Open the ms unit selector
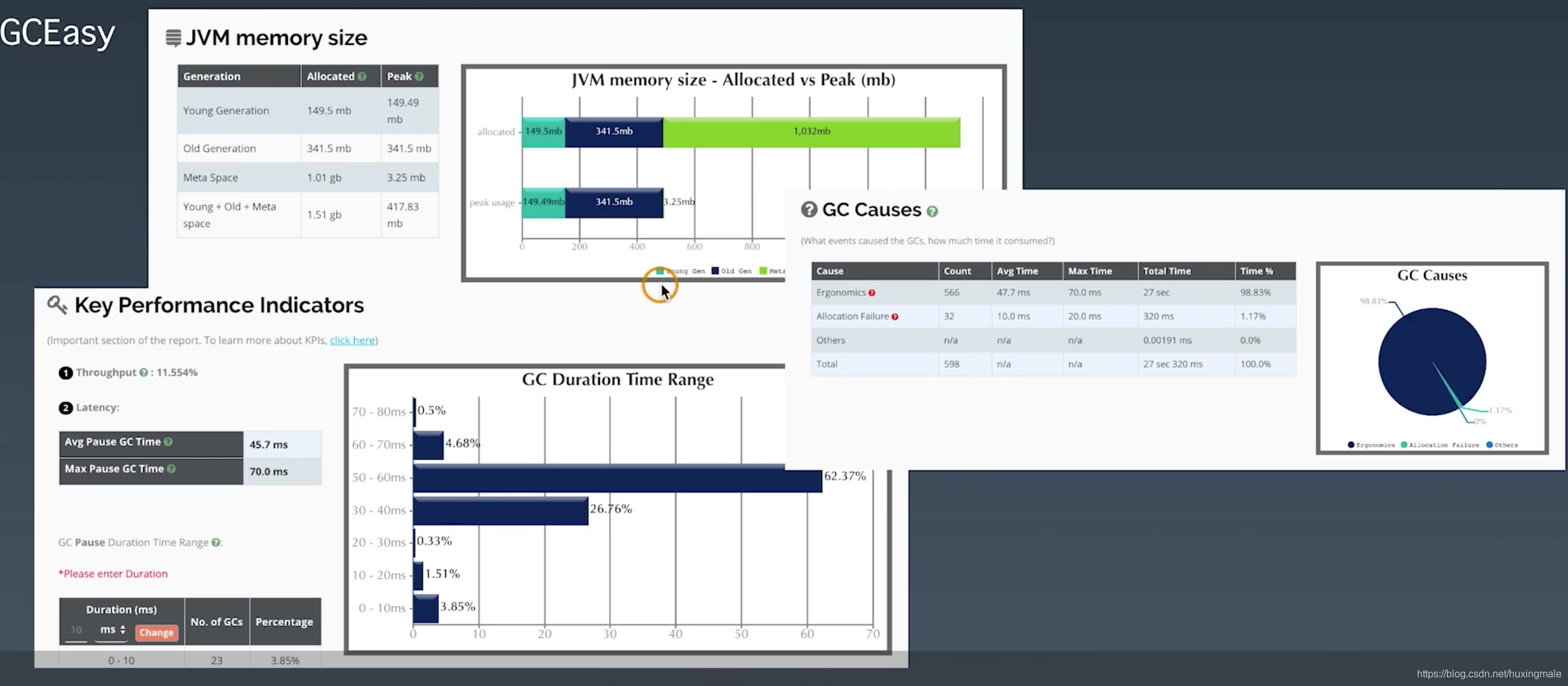This screenshot has height=686, width=1568. tap(112, 630)
